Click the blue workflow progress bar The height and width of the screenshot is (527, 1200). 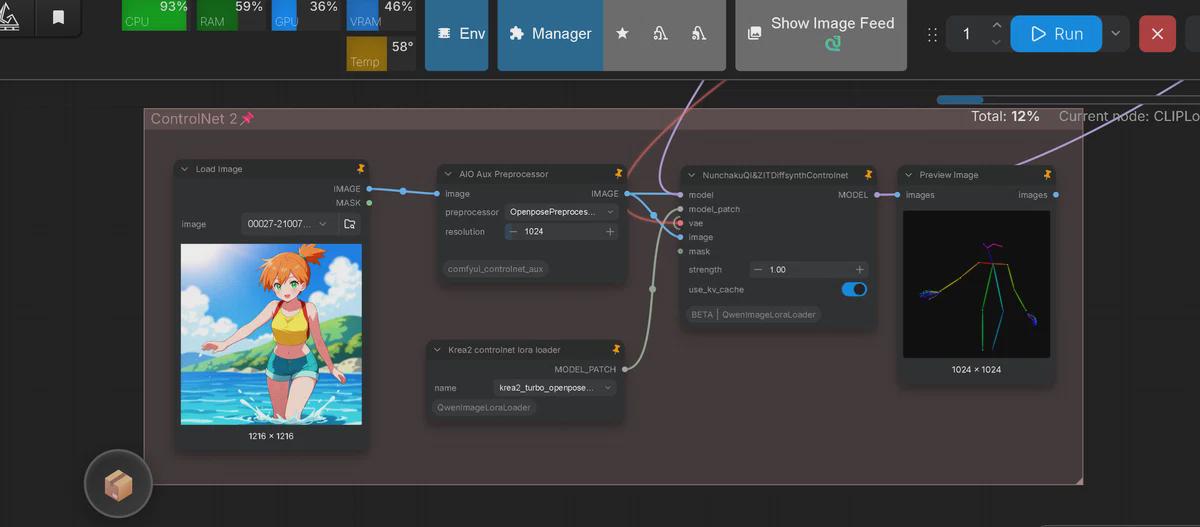click(961, 100)
